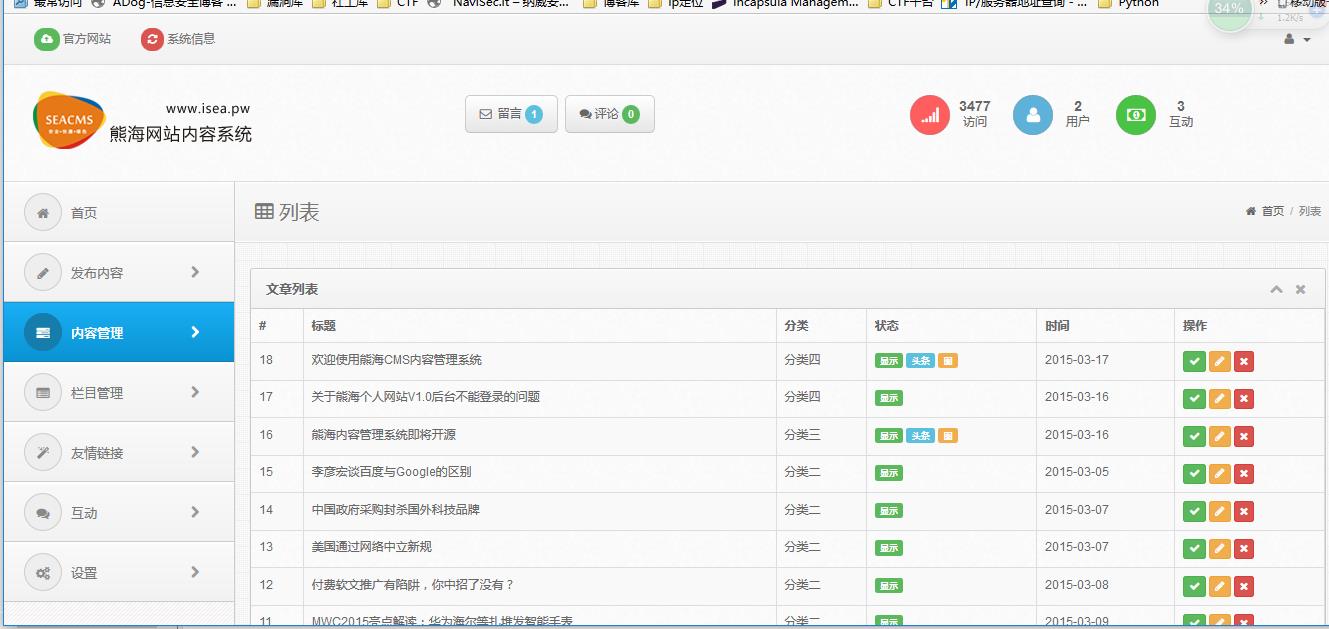
Task: Open the 评论 comments button
Action: click(x=609, y=114)
